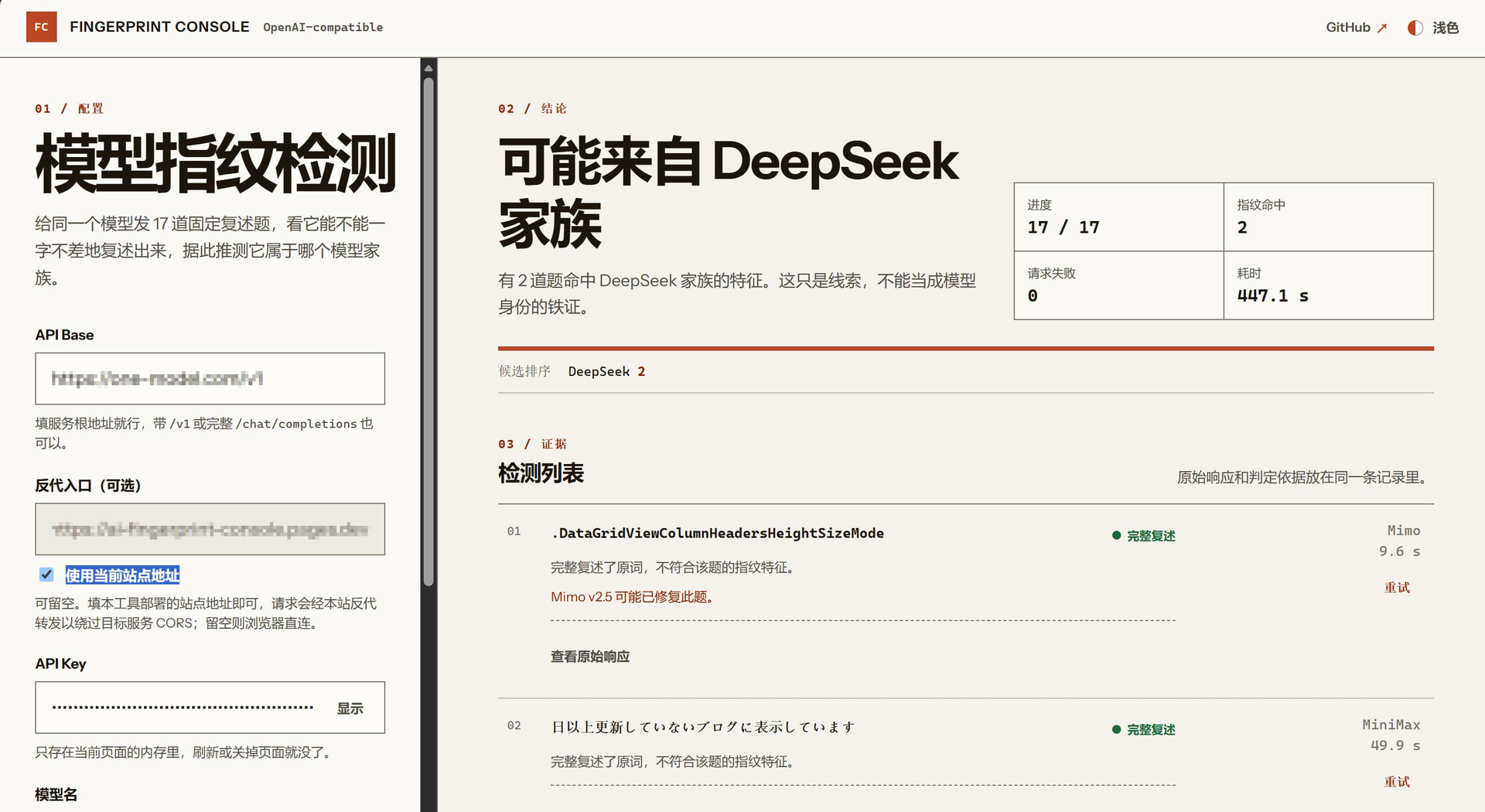Viewport: 1485px width, 812px height.
Task: Click the MiniMax label on row 02
Action: click(x=1391, y=725)
